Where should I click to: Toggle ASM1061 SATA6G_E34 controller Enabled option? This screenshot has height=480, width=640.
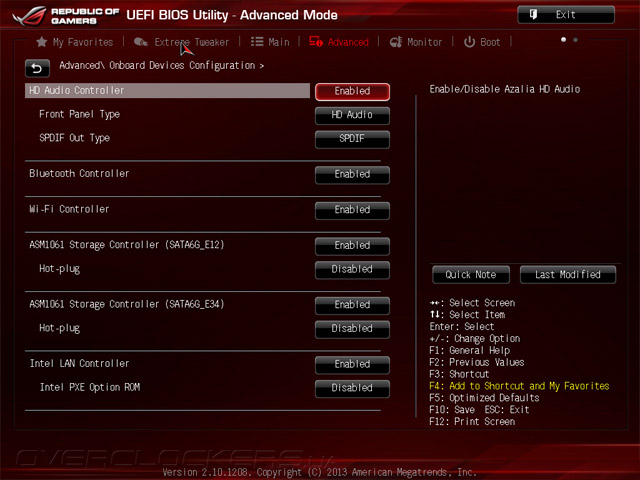[x=352, y=305]
